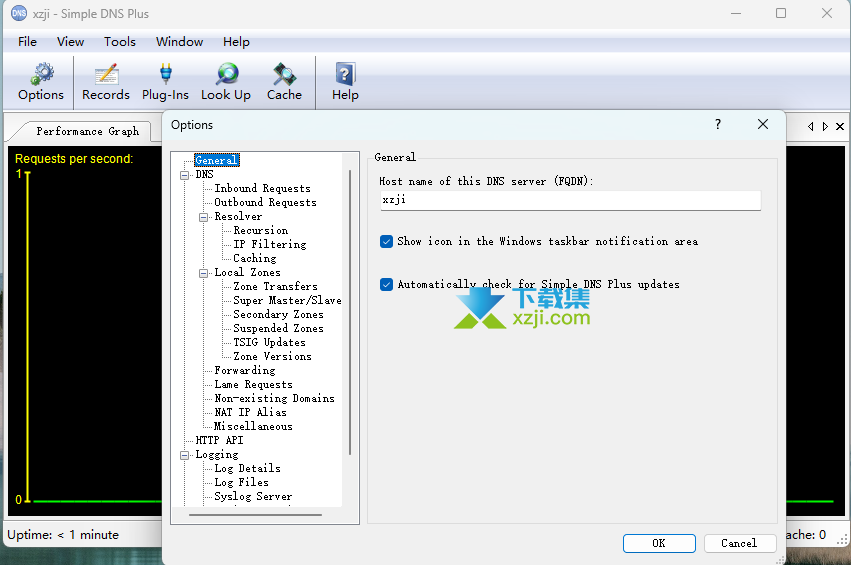Open the Help menu
The width and height of the screenshot is (851, 565).
click(x=236, y=42)
